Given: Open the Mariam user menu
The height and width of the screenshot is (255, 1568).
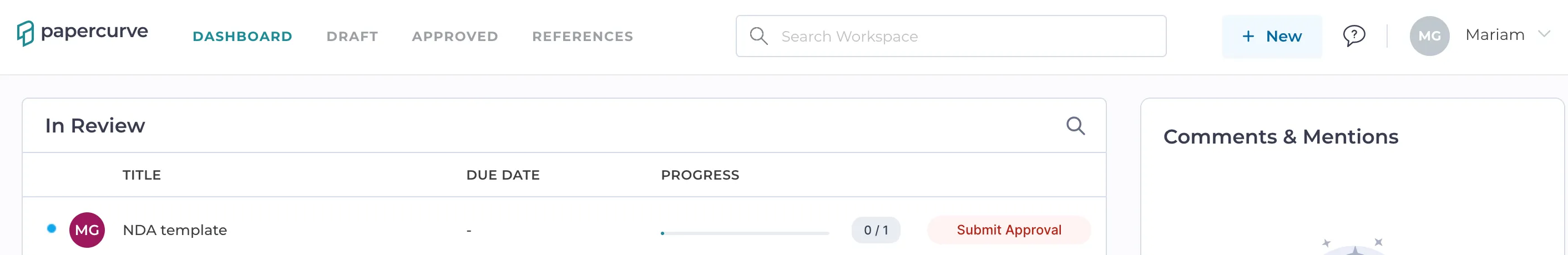Looking at the screenshot, I should pos(1494,35).
